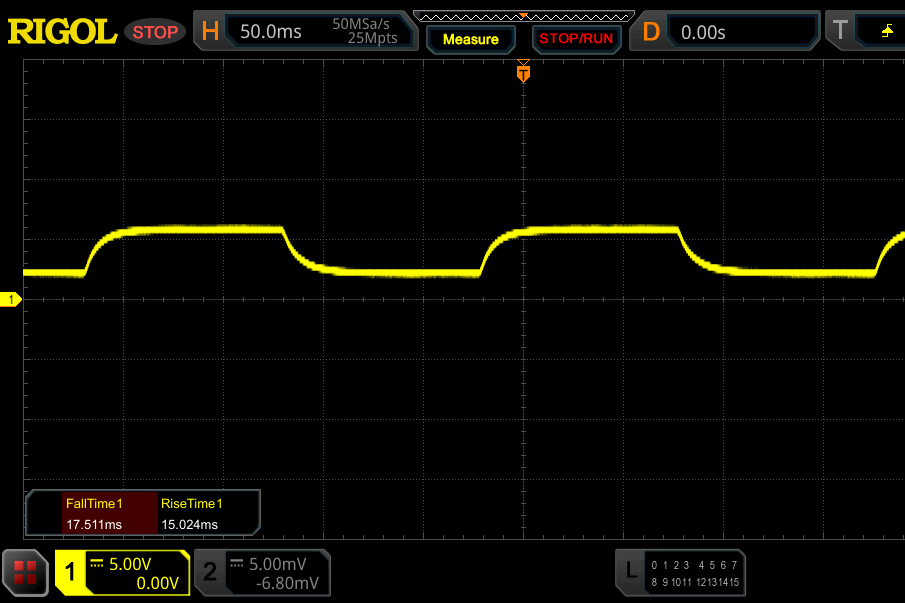Open the red four-square function menu icon

[25, 572]
